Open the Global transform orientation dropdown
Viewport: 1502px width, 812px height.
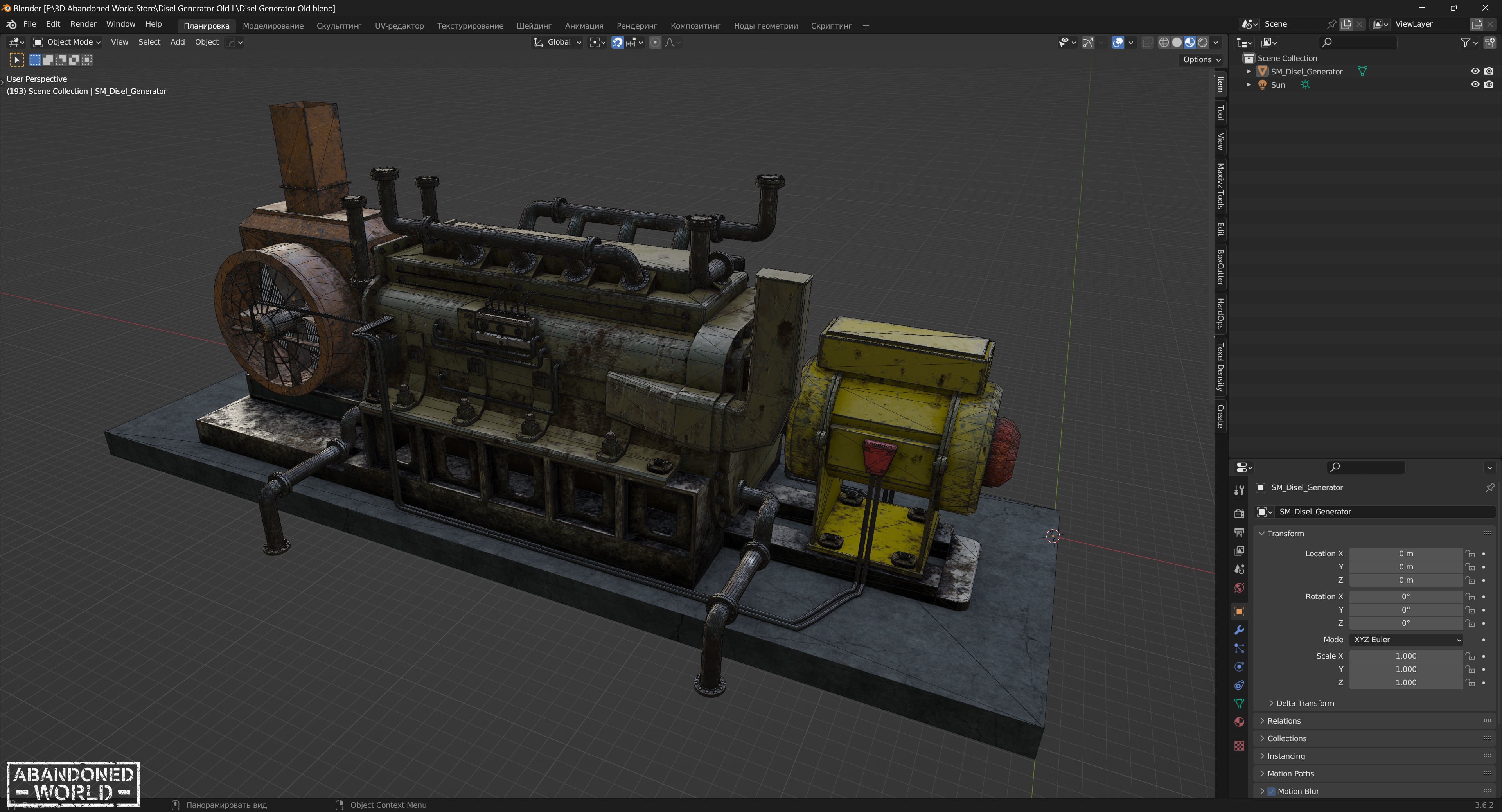(557, 42)
